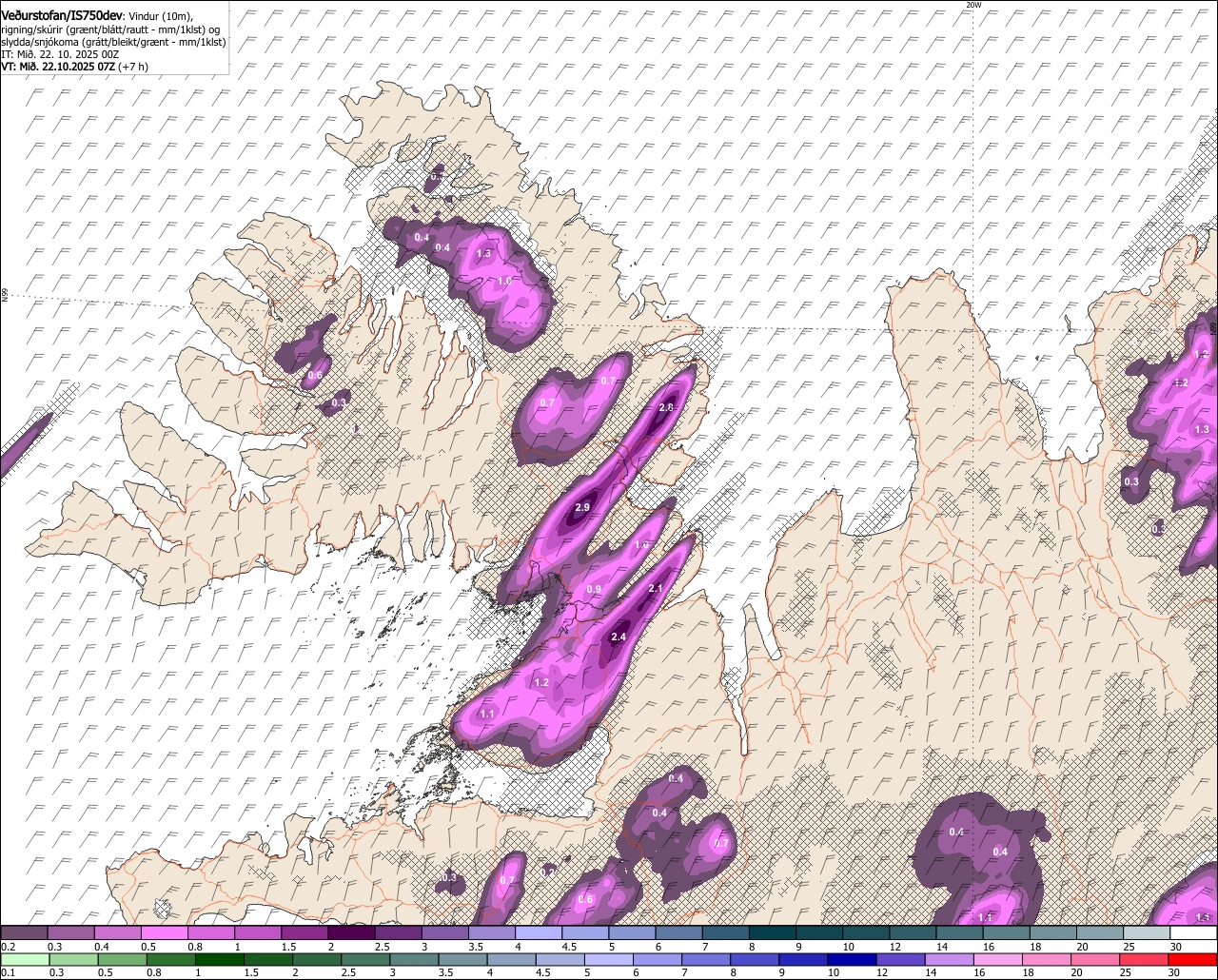Click the Veðurstofan/IS750dev title text
1218x980 pixels.
(x=63, y=16)
